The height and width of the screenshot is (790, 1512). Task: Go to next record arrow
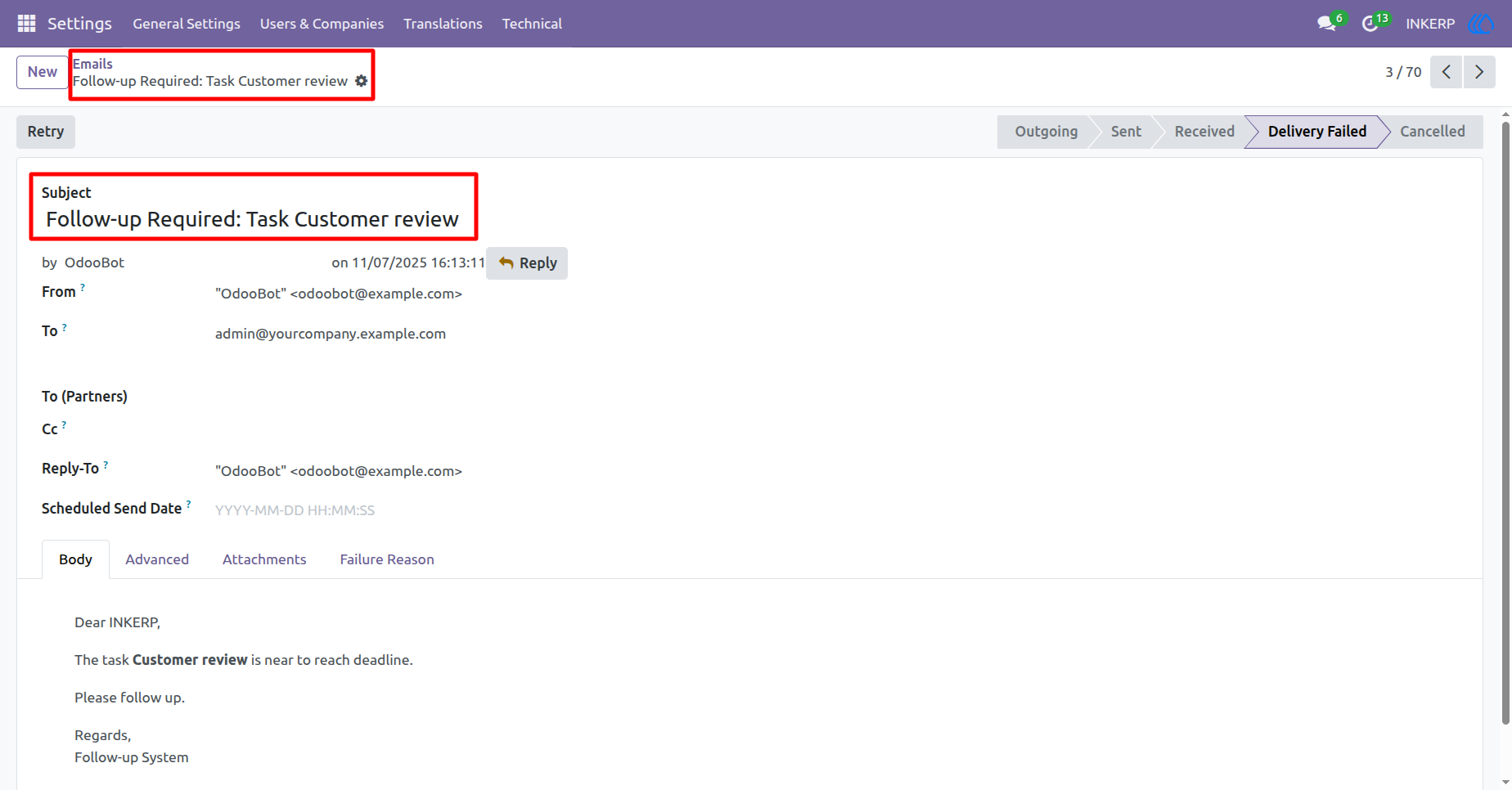pyautogui.click(x=1479, y=72)
